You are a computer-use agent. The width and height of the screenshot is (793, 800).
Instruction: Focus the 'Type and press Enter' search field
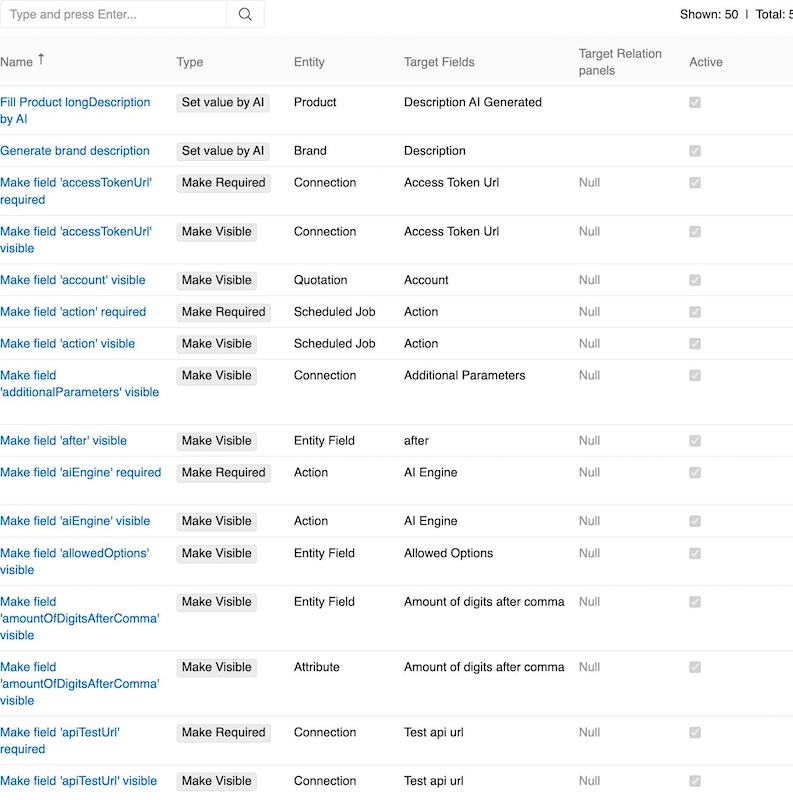113,14
